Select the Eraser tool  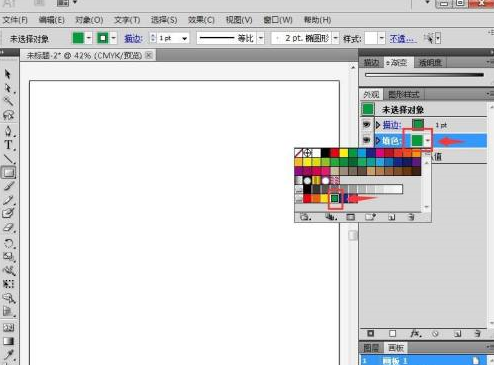pyautogui.click(x=8, y=228)
